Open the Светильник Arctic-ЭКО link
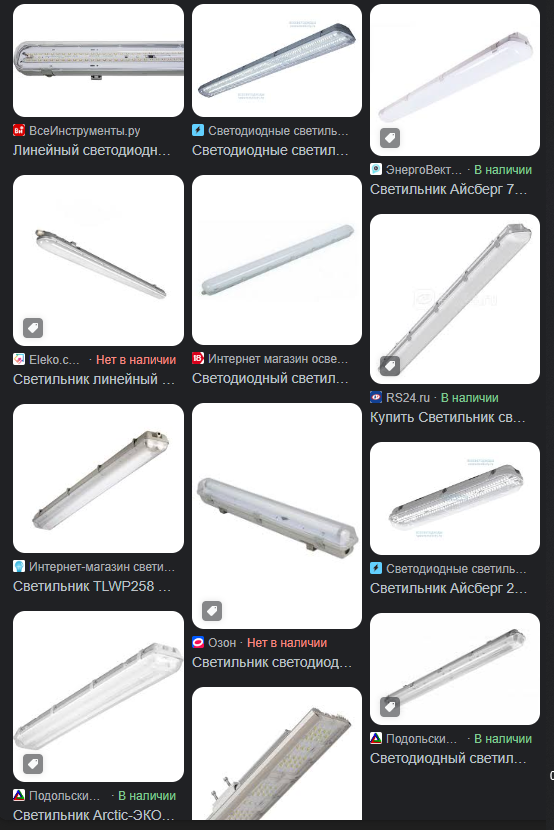 93,815
